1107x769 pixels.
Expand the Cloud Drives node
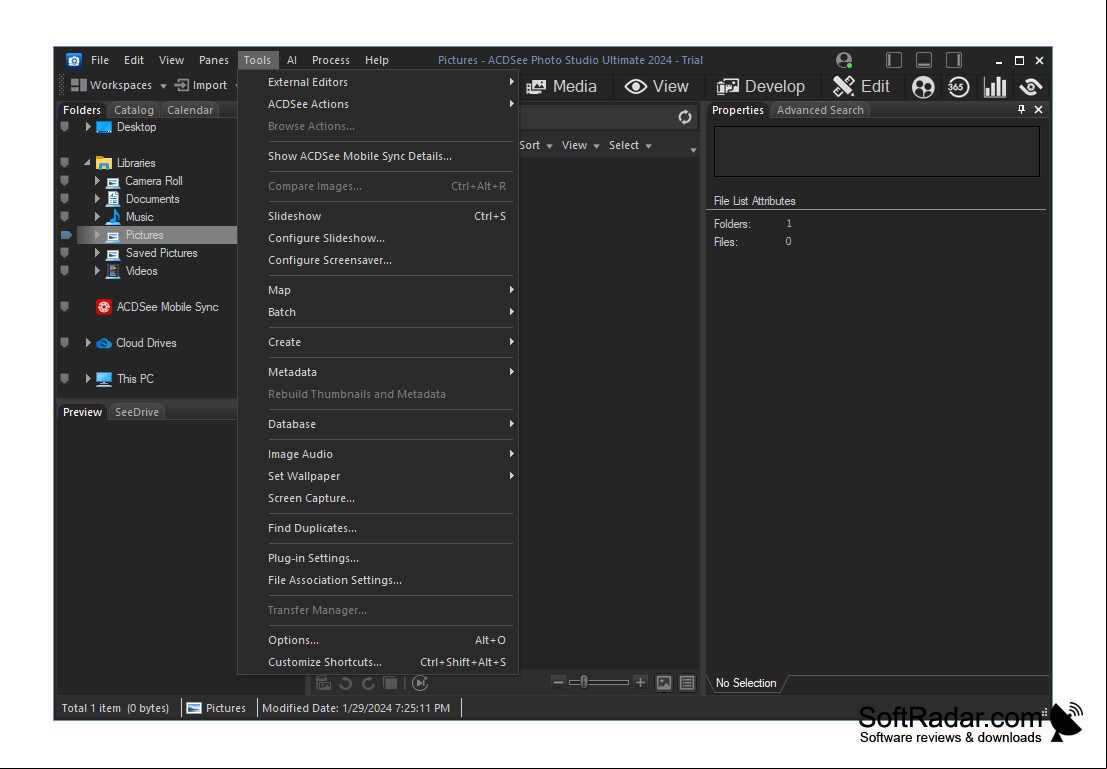click(x=88, y=343)
